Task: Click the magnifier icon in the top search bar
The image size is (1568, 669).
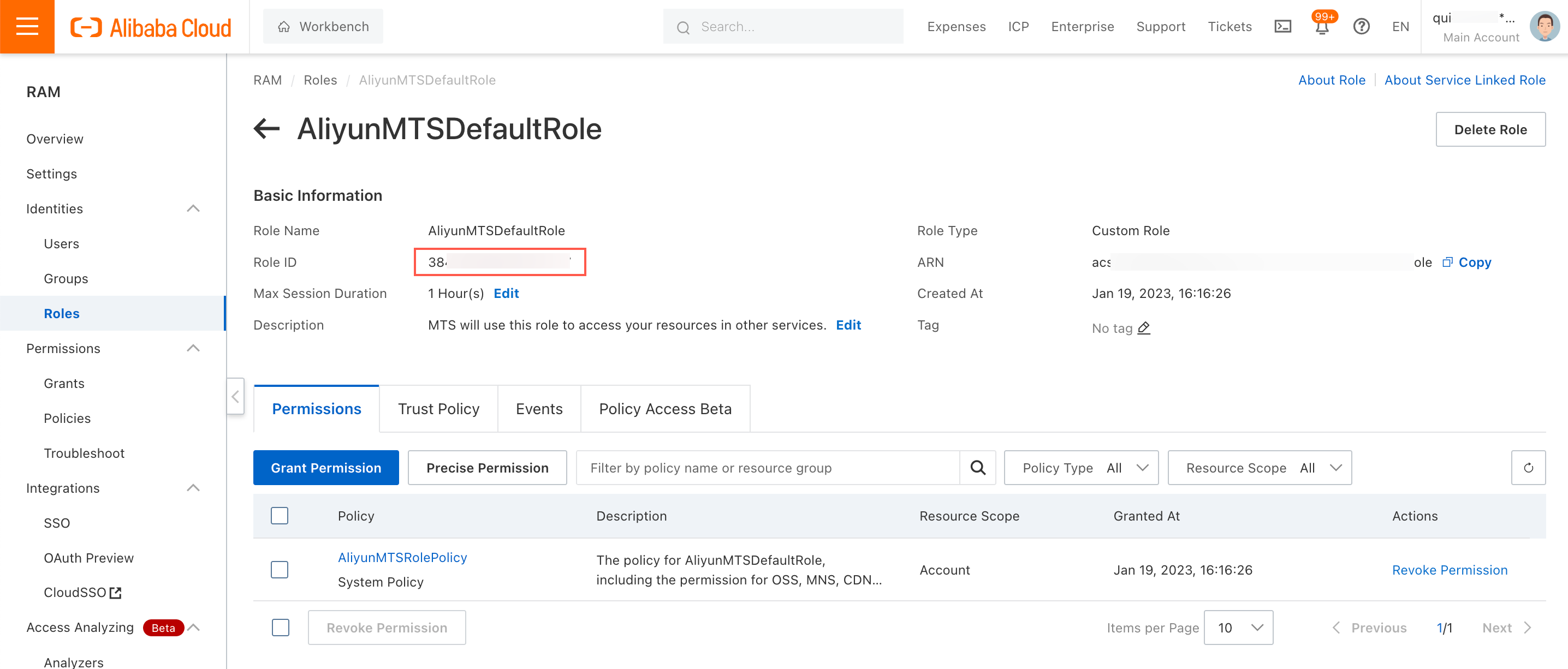Action: (683, 27)
